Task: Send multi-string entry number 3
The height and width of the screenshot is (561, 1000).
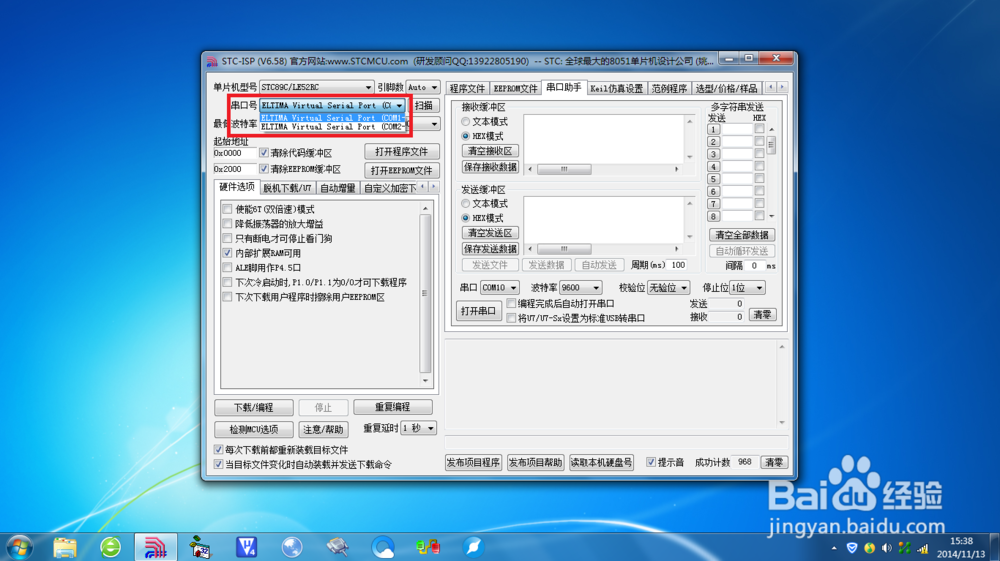Action: click(713, 154)
